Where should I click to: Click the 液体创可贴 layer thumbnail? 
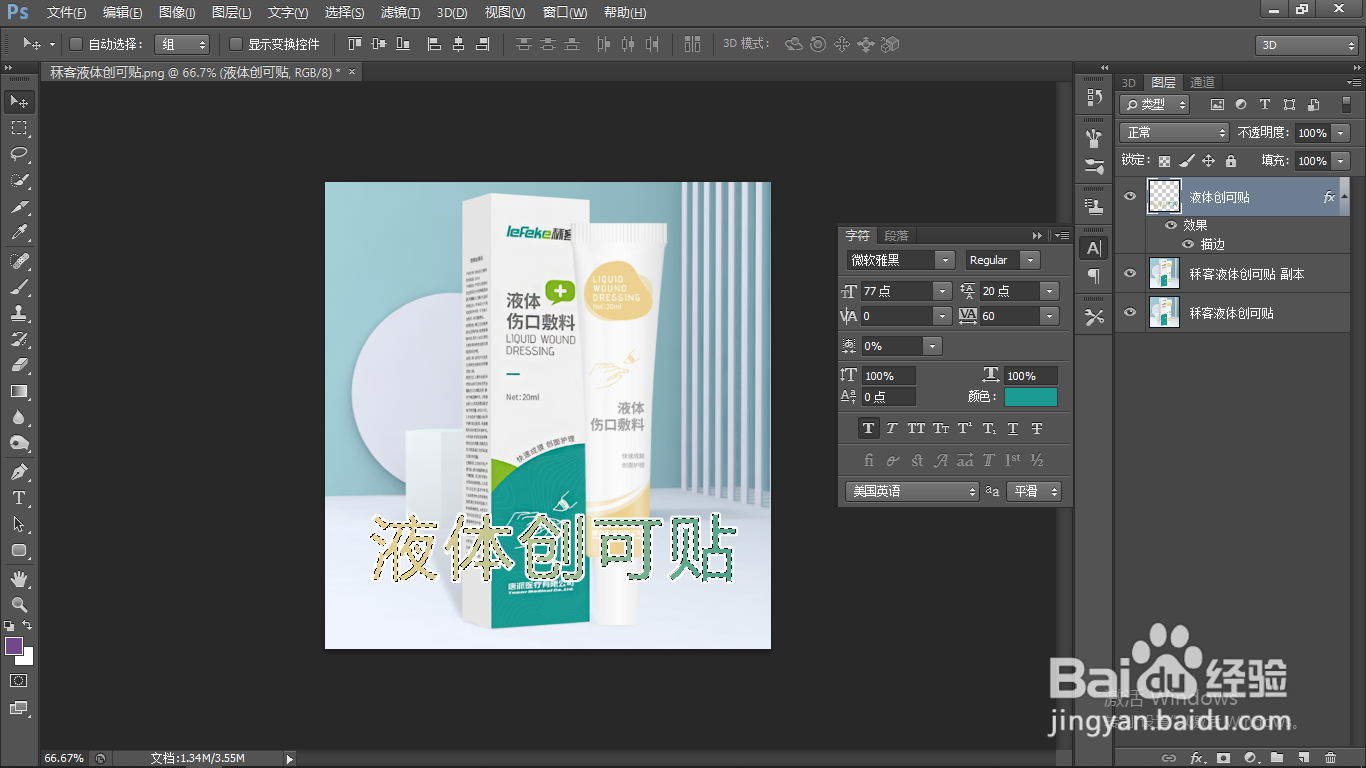pyautogui.click(x=1164, y=197)
